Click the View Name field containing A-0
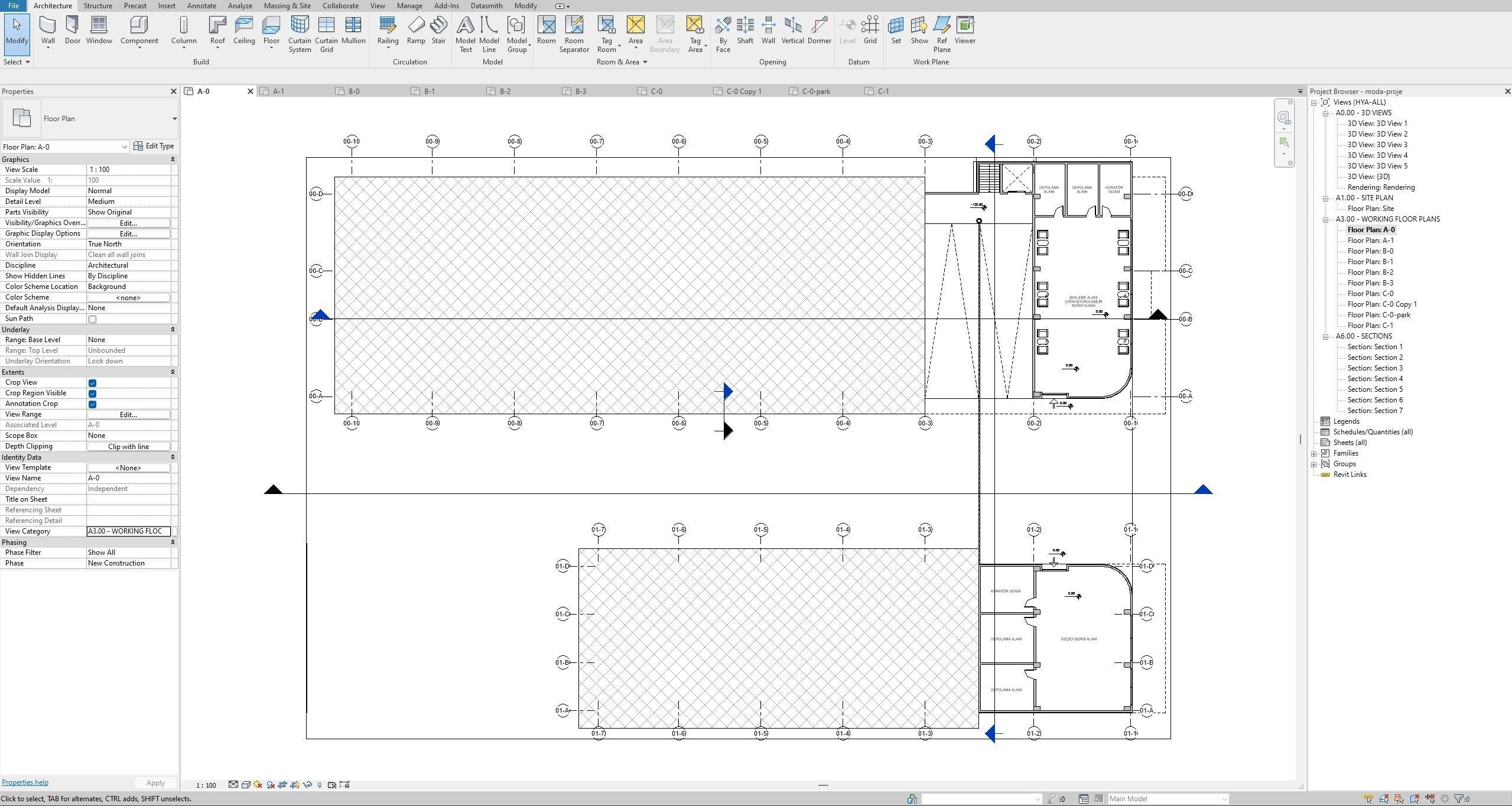This screenshot has width=1512, height=806. coord(128,478)
